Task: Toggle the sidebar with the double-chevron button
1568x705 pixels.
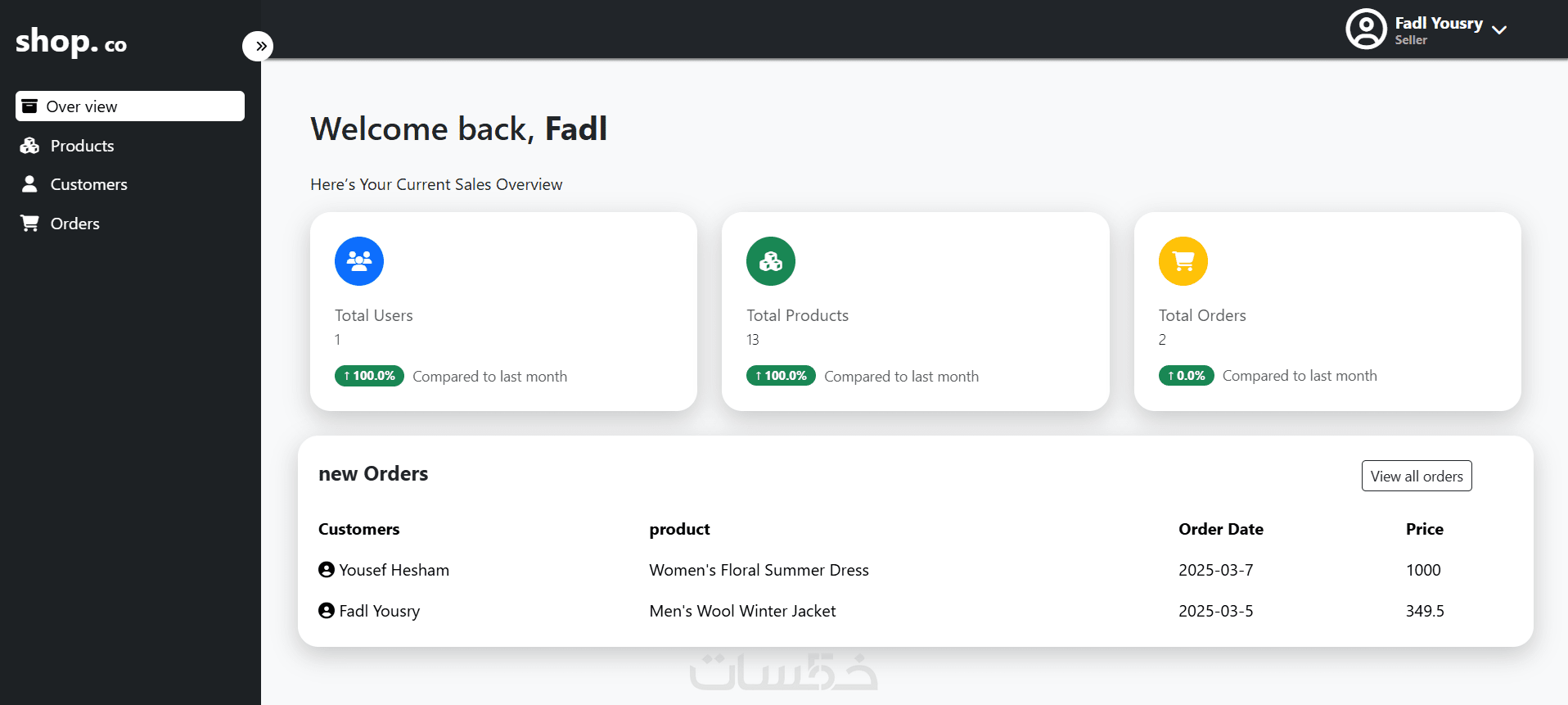Action: (x=258, y=46)
